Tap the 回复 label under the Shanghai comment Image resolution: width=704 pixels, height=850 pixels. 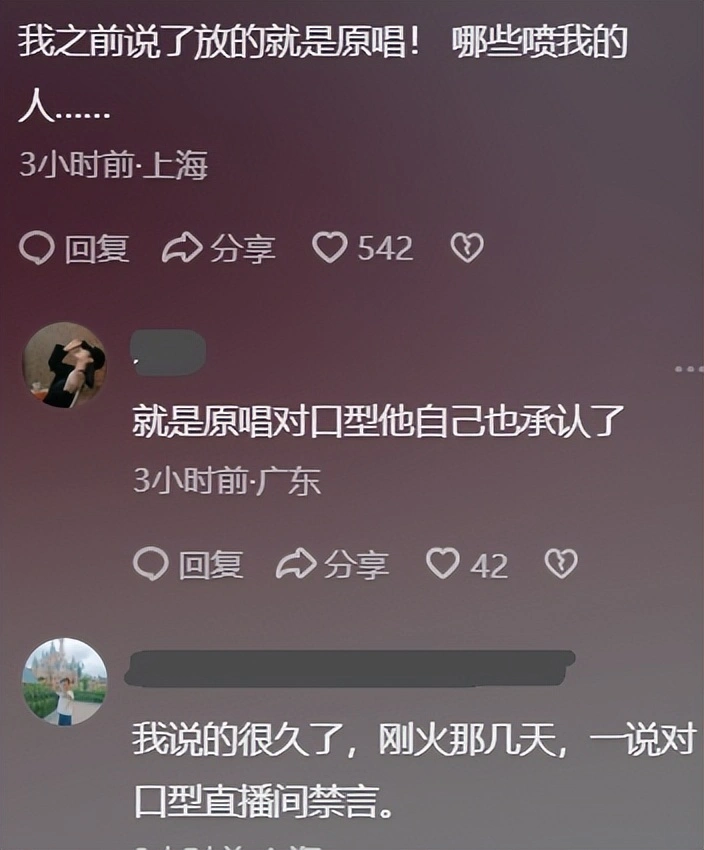pos(97,249)
